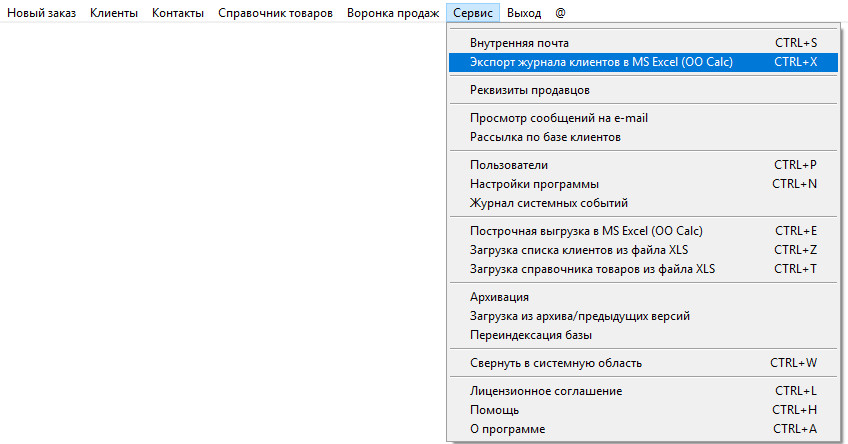Open Справочник товаров in menu bar
The height and width of the screenshot is (444, 848).
[x=275, y=13]
